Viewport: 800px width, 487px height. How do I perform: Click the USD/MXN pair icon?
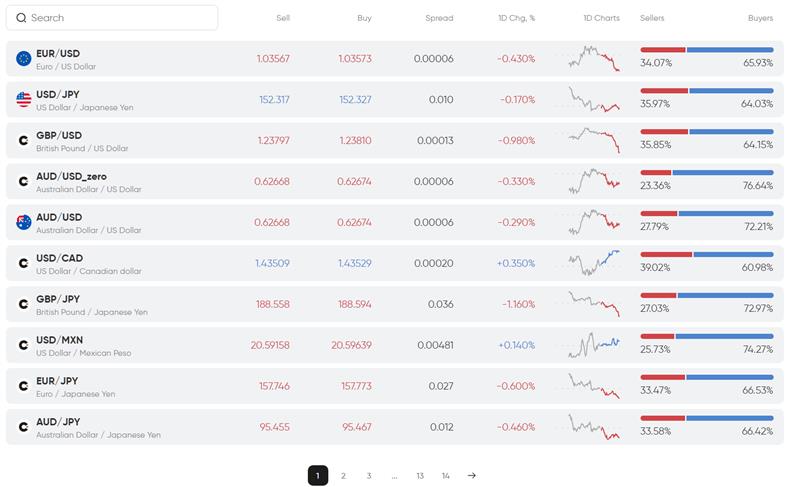point(24,345)
